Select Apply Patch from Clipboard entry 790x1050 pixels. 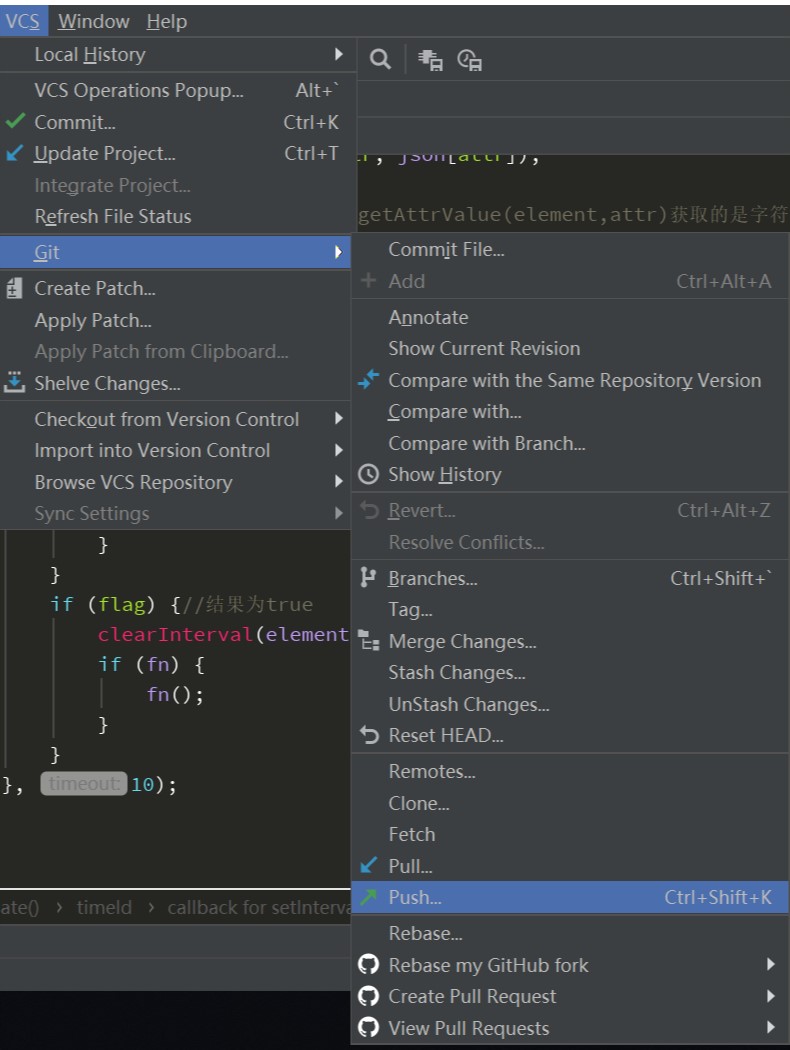(175, 352)
